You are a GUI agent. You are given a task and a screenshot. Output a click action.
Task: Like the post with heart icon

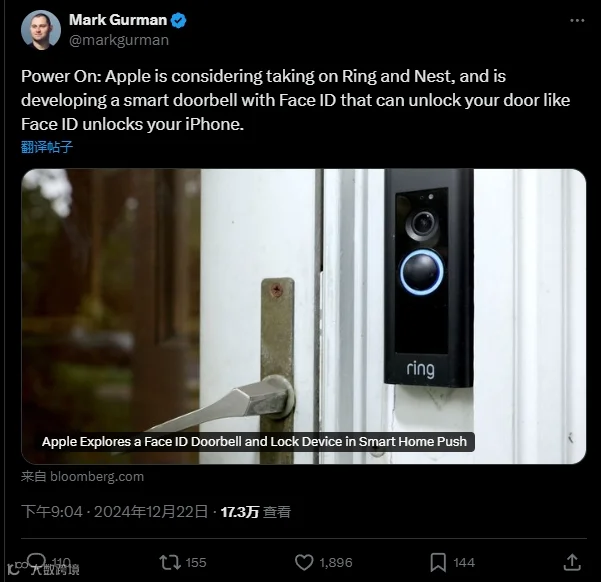tap(304, 562)
